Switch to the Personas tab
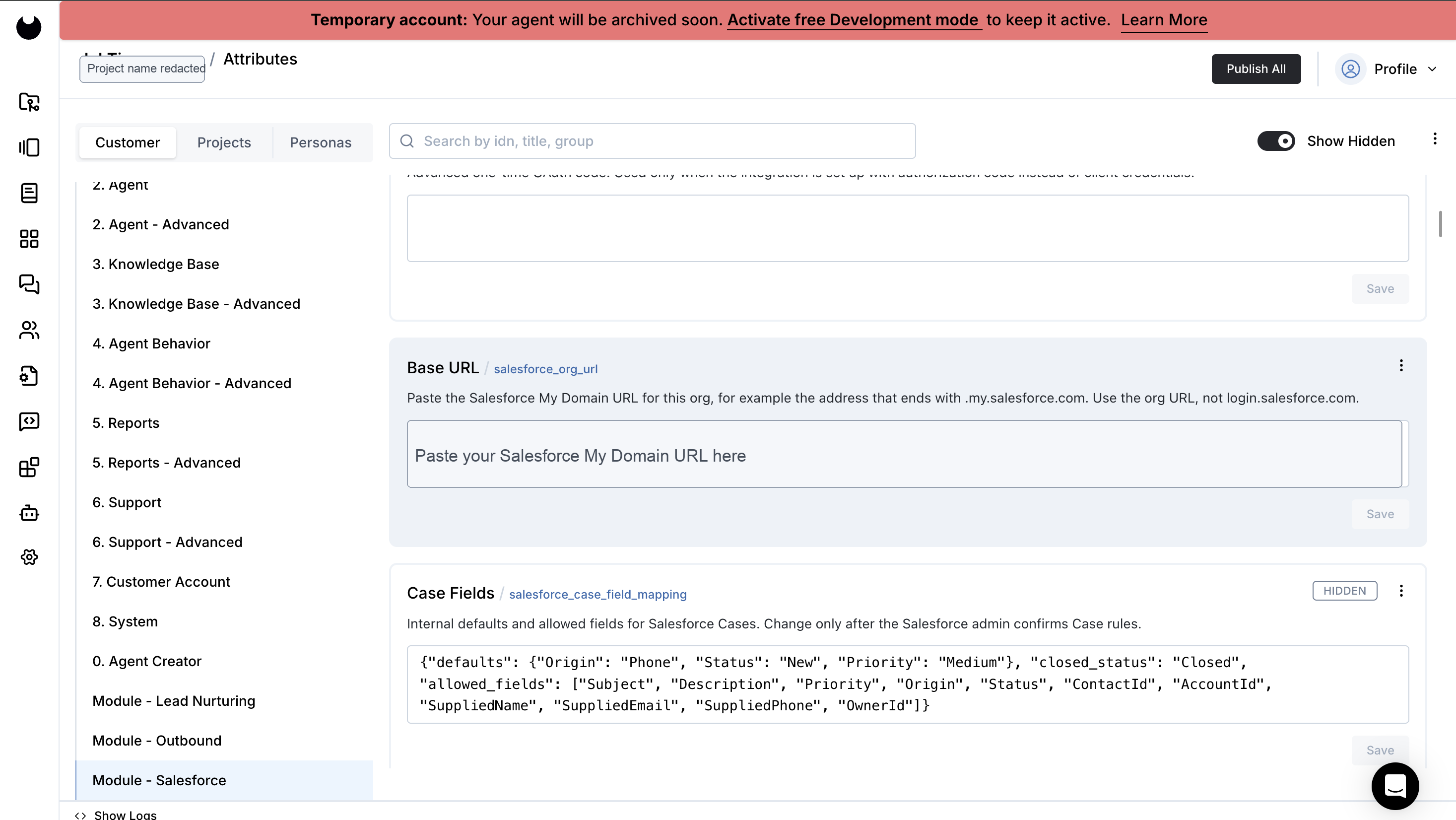The height and width of the screenshot is (820, 1456). [x=321, y=142]
